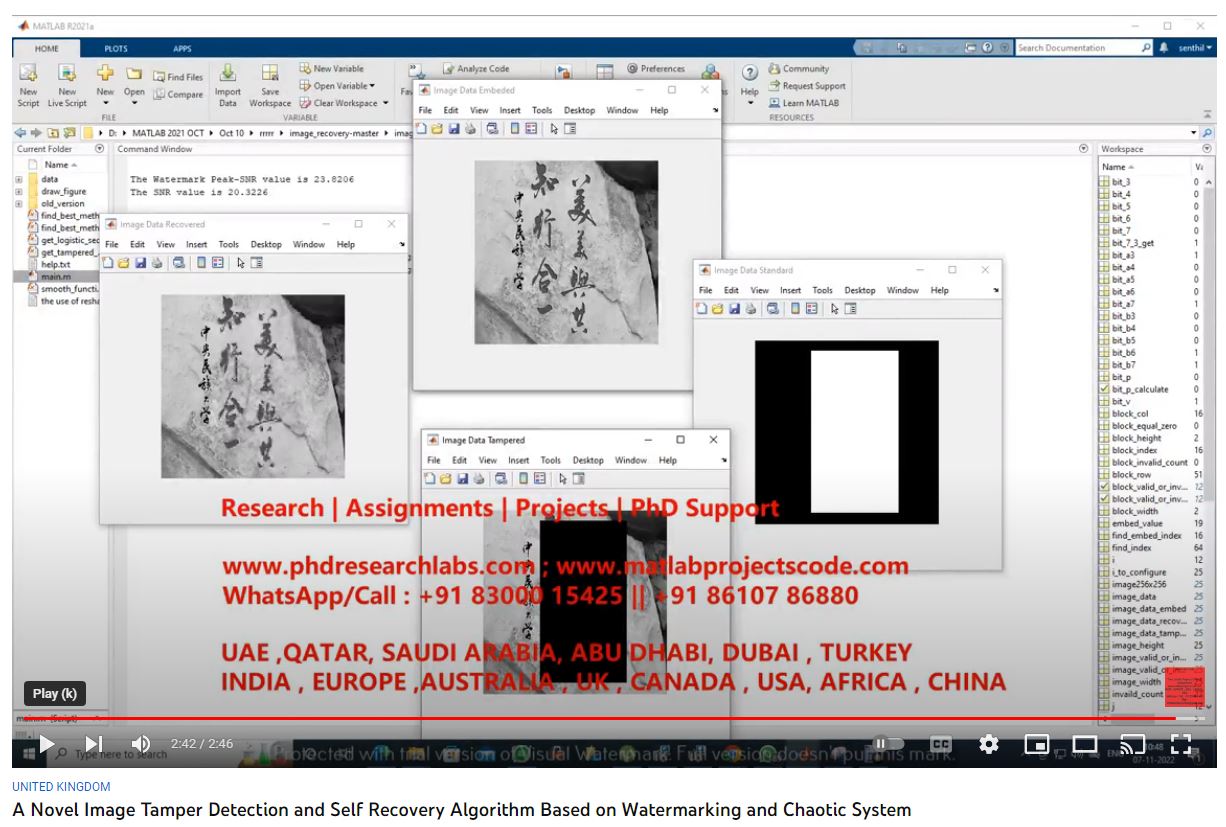Click Save icon in Image Data Standard toolbar
The width and height of the screenshot is (1226, 827).
tap(734, 308)
